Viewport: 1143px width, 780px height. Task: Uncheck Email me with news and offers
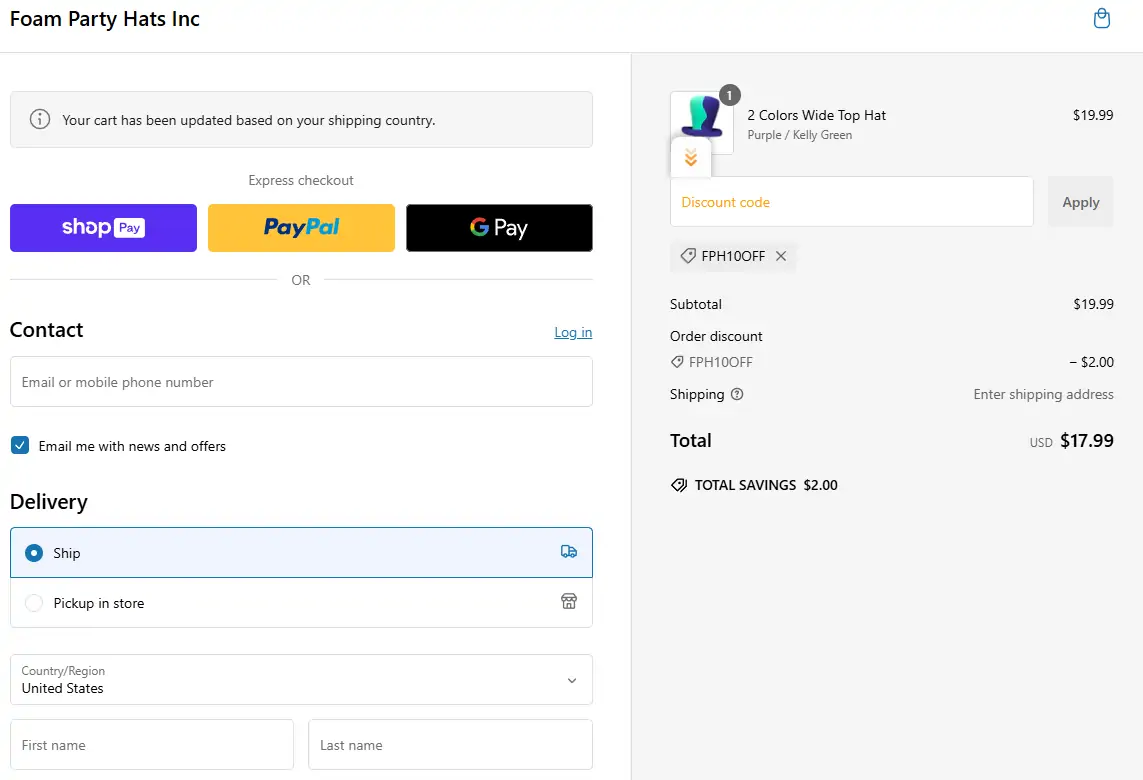[x=20, y=446]
